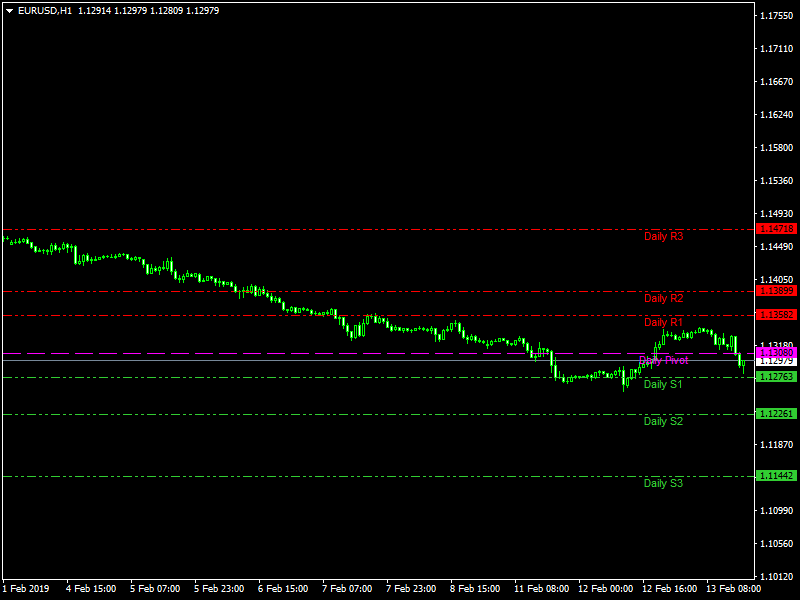Click the EURUSD,H1 chart title text
Image resolution: width=800 pixels, height=600 pixels.
coord(45,10)
